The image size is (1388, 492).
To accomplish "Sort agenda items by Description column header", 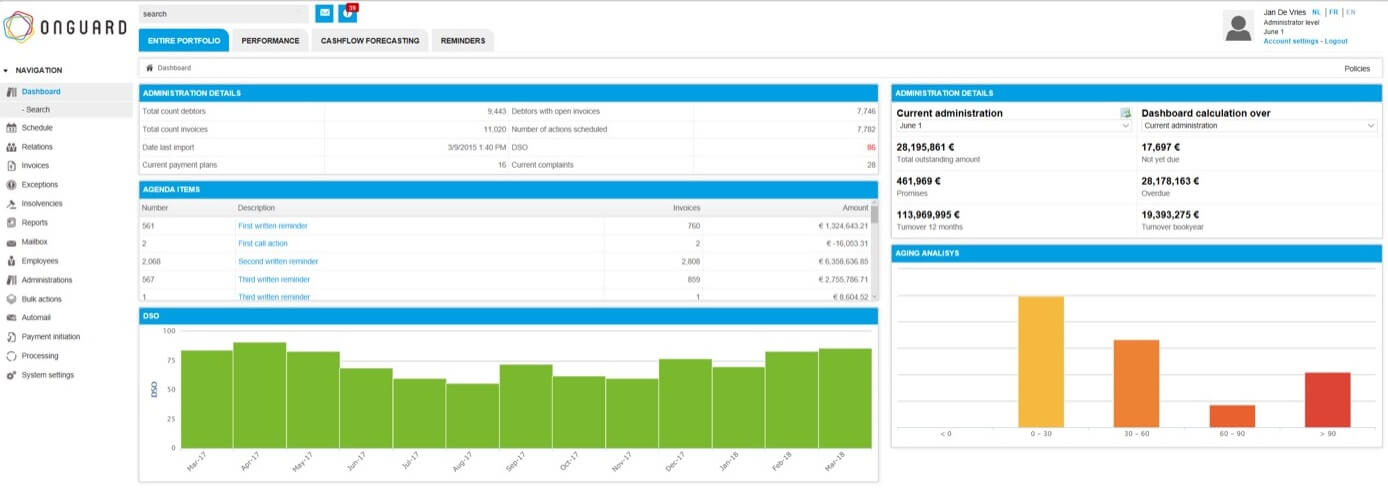I will pos(256,208).
